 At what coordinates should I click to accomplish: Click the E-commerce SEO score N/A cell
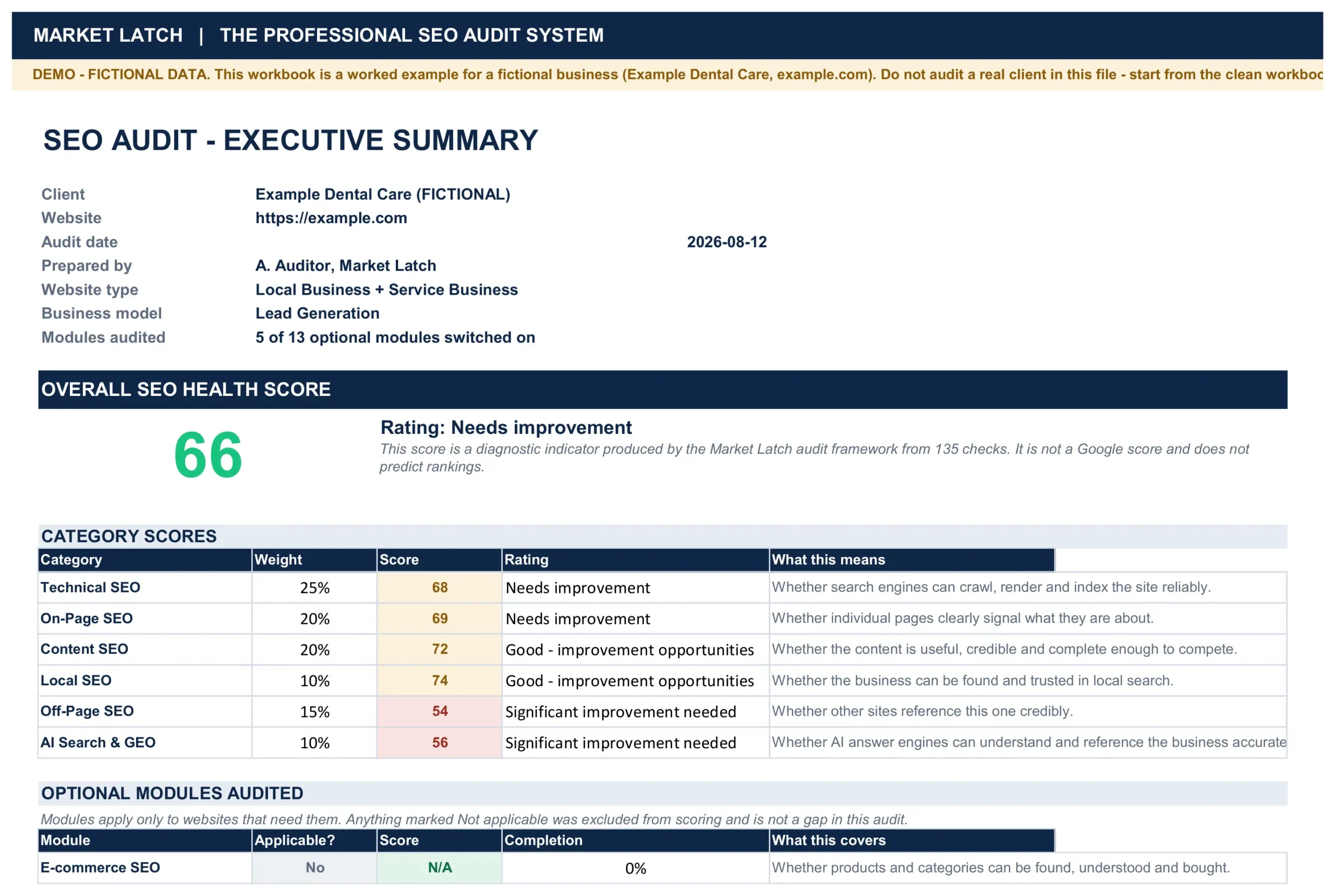tap(439, 868)
